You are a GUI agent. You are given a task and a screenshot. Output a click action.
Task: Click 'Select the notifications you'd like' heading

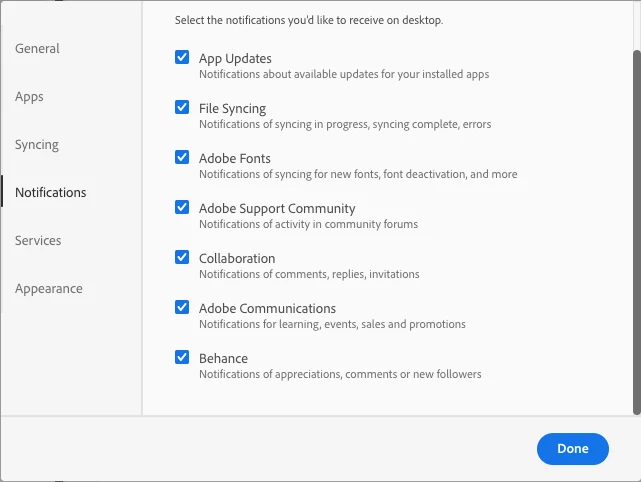click(x=309, y=20)
